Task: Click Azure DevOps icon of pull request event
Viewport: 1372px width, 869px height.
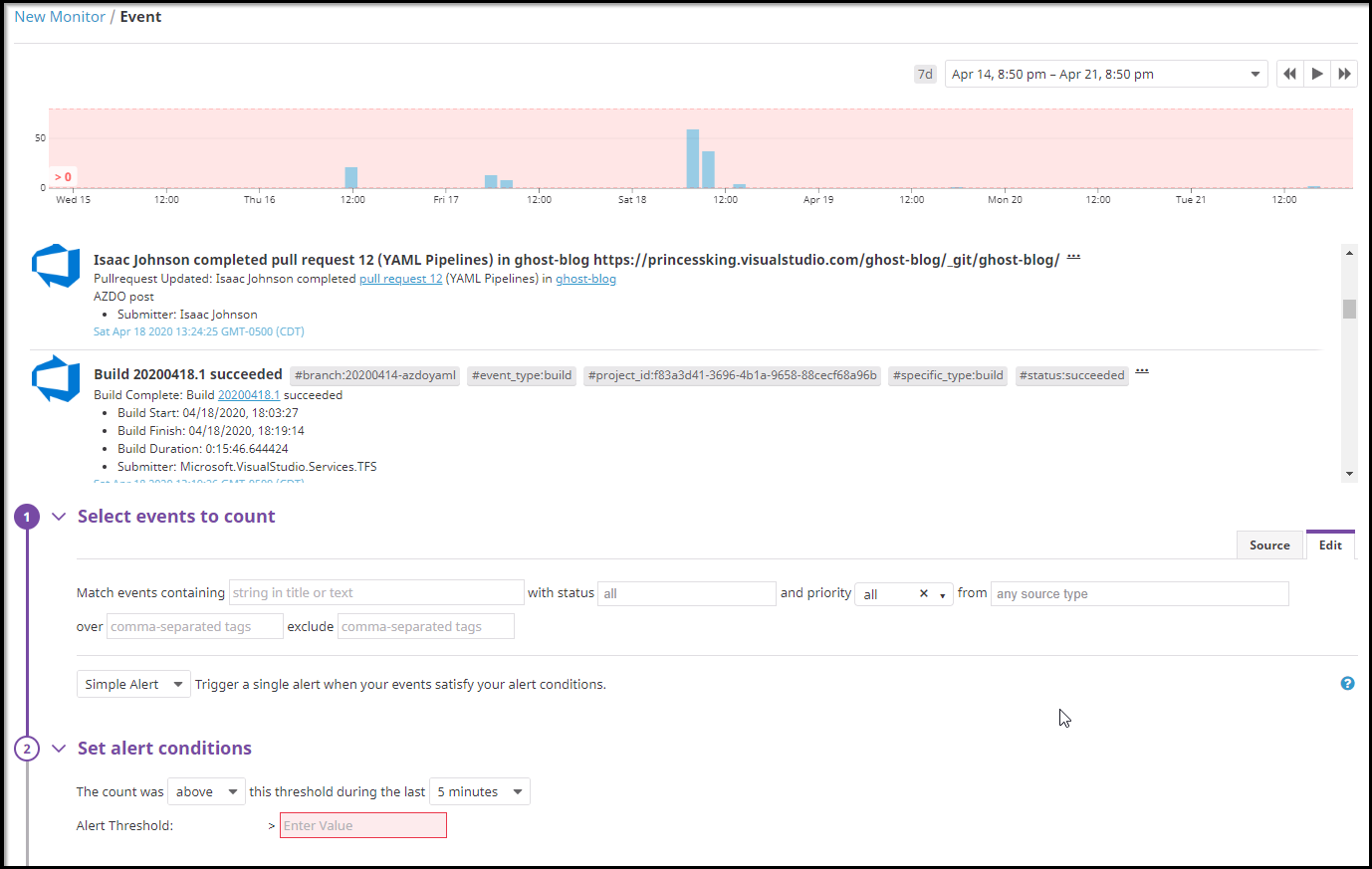Action: click(x=56, y=266)
